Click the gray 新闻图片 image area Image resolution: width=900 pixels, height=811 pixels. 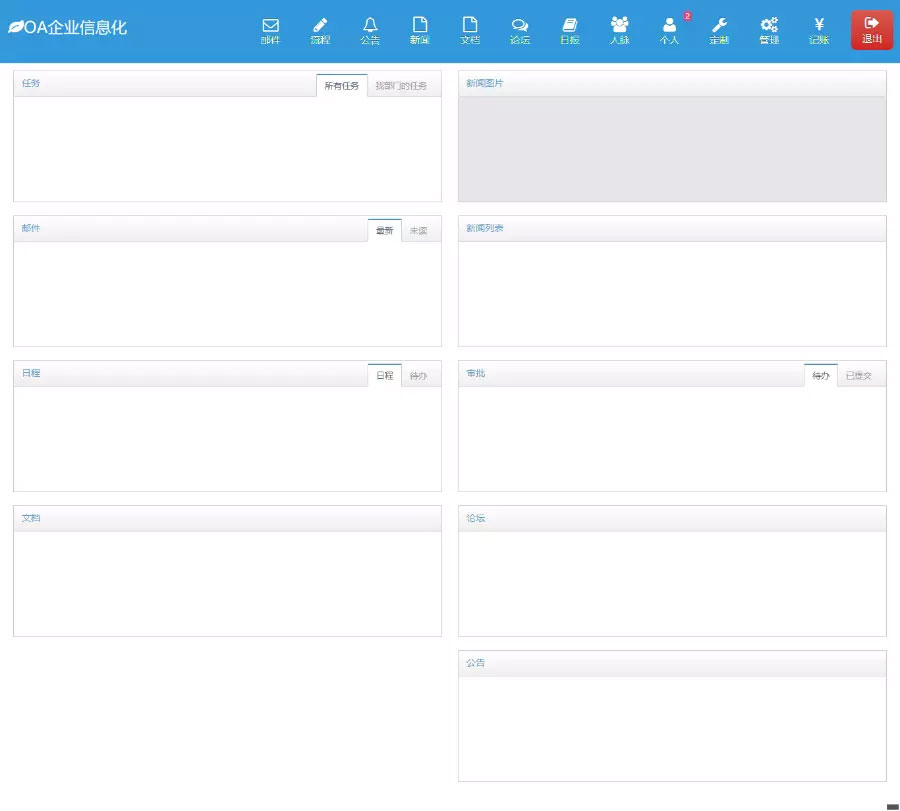[x=672, y=149]
